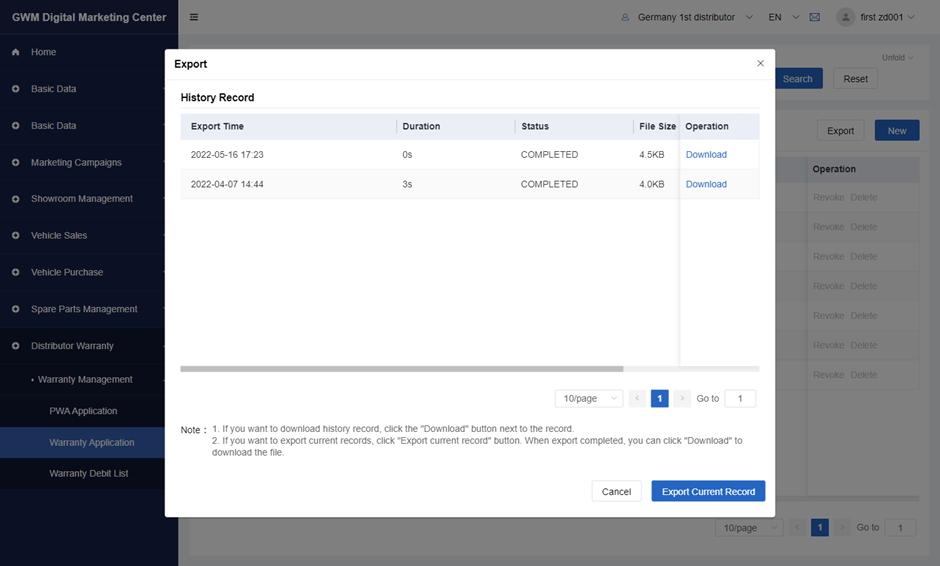
Task: Go to previous page in Export dialog
Action: tap(637, 398)
